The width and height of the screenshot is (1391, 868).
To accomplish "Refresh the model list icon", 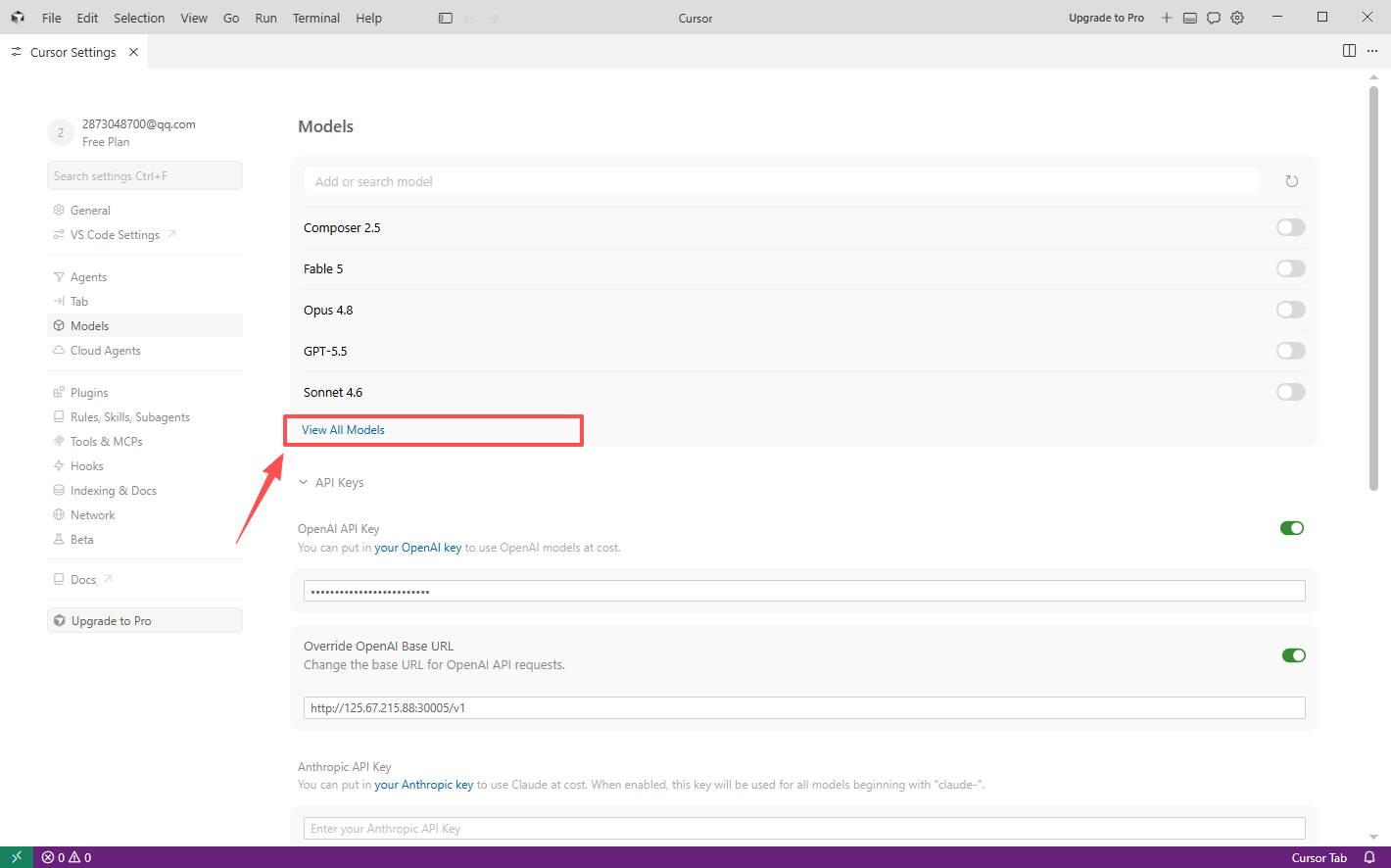I will [x=1292, y=181].
